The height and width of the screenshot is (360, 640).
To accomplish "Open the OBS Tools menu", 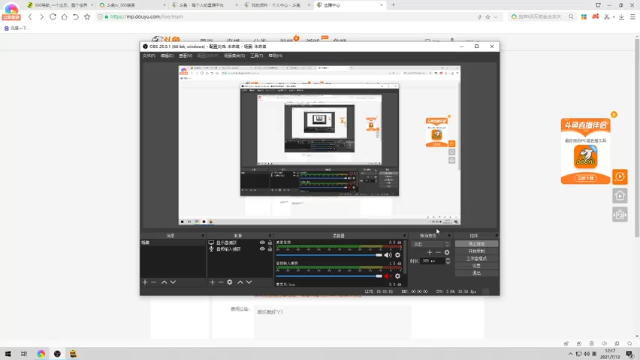I will [x=257, y=56].
